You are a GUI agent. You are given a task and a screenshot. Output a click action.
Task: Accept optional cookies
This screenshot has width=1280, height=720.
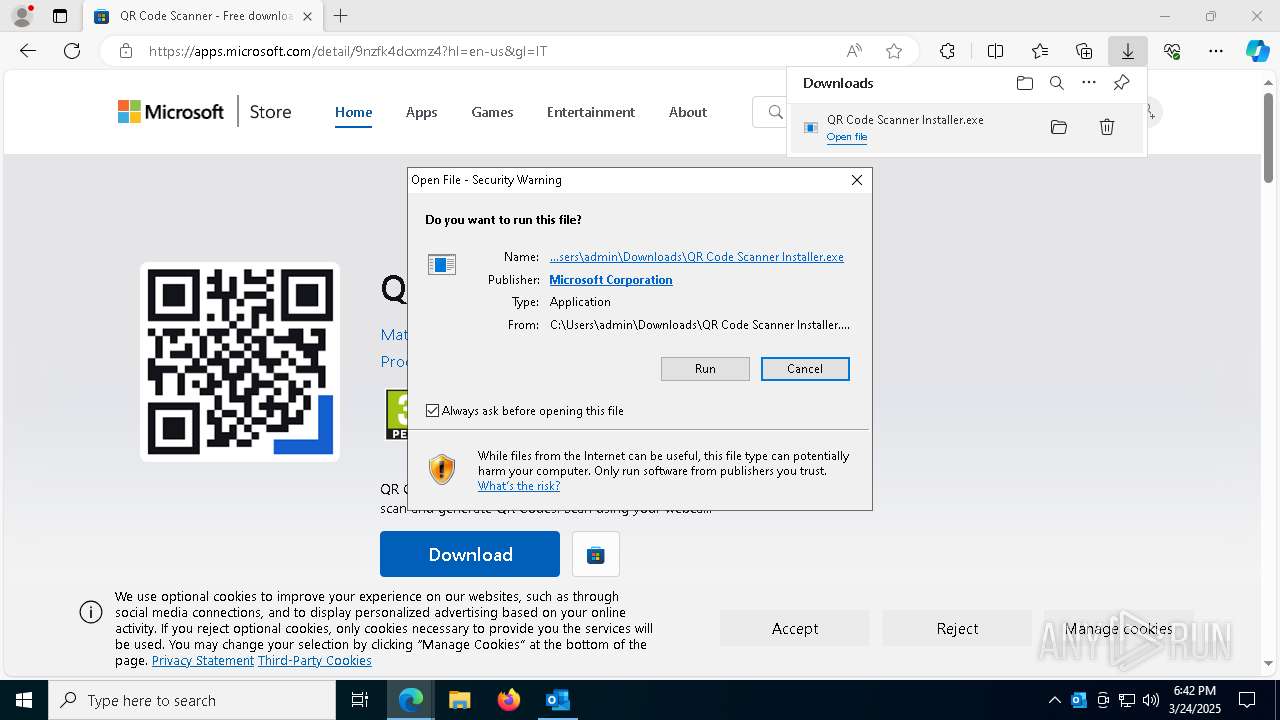coord(795,628)
